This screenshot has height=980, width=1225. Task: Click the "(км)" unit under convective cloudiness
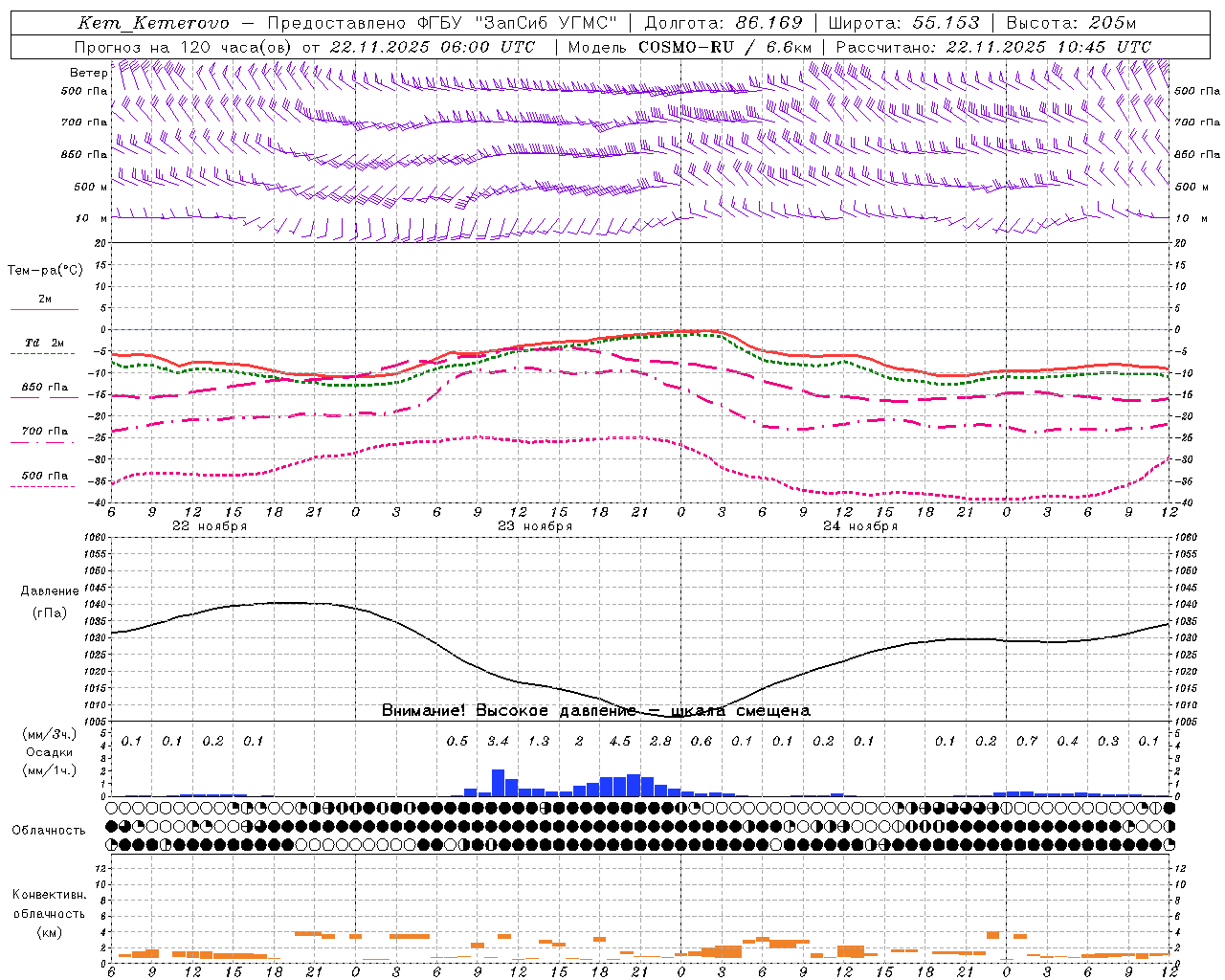(x=50, y=931)
